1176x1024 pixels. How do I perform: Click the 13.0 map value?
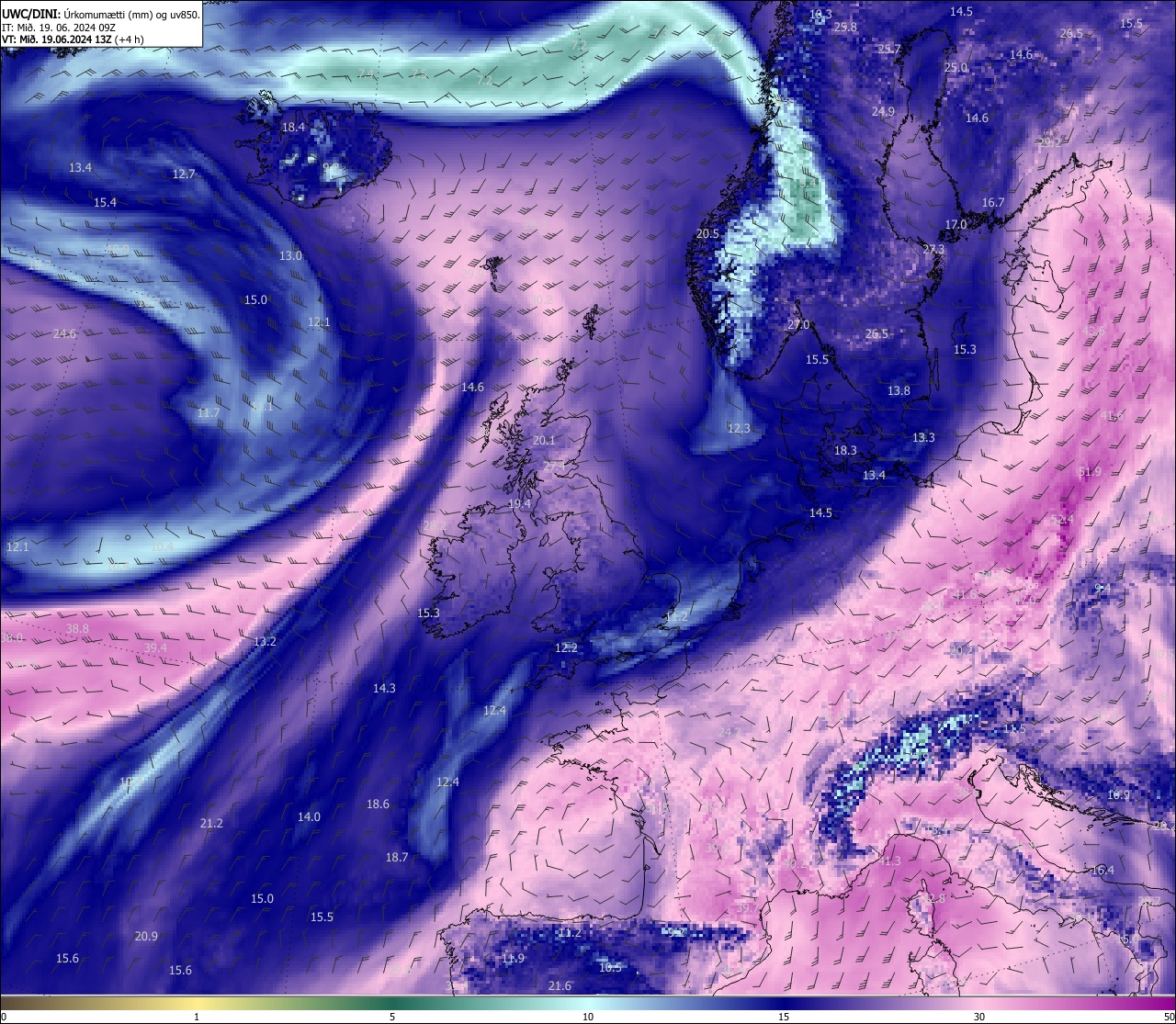(x=290, y=255)
